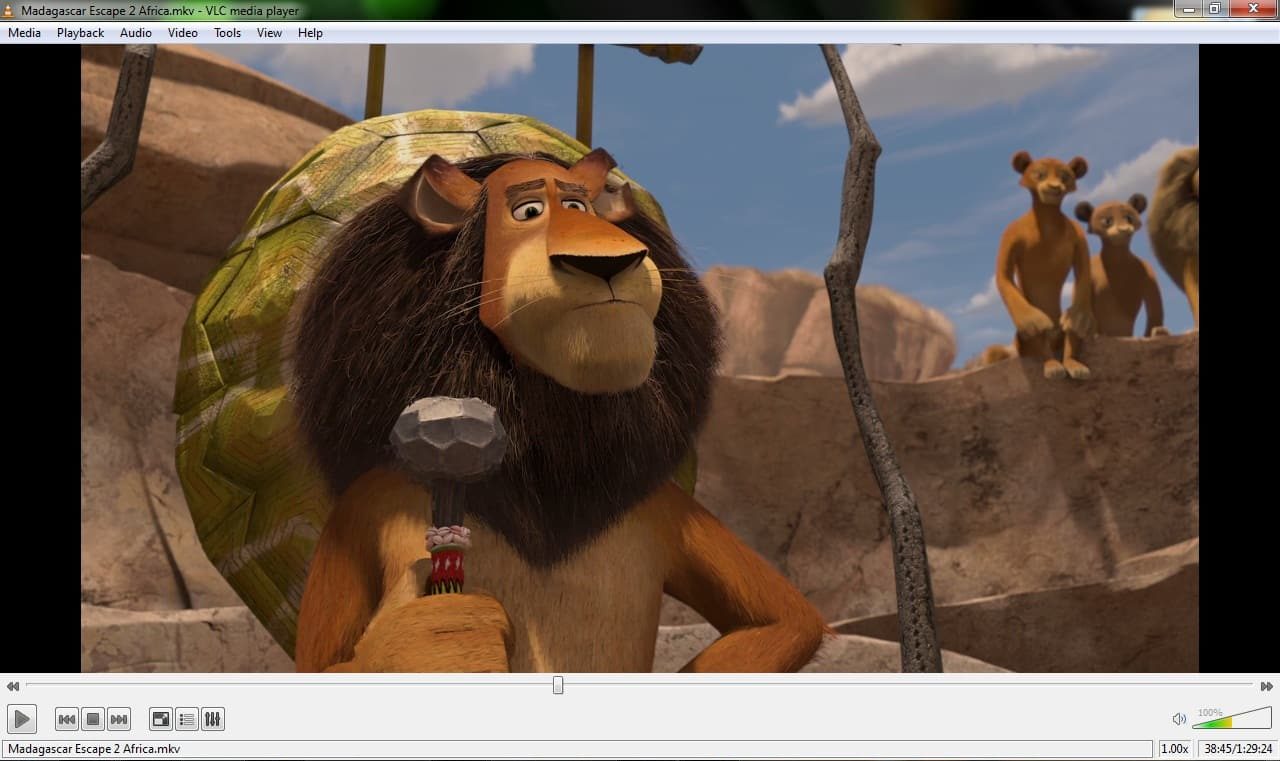1280x761 pixels.
Task: Open the Media menu
Action: click(23, 32)
